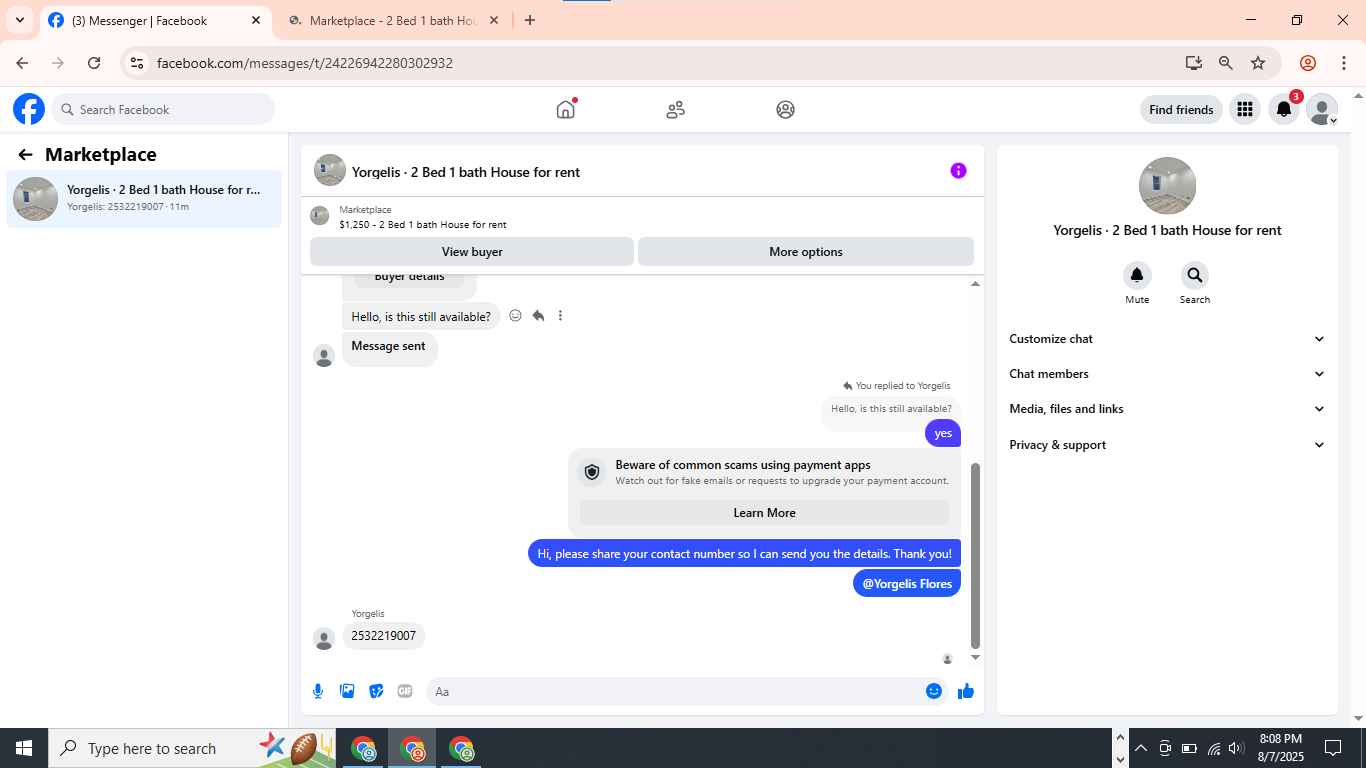Open the Notifications bell with badge
Image resolution: width=1366 pixels, height=768 pixels.
pyautogui.click(x=1284, y=109)
